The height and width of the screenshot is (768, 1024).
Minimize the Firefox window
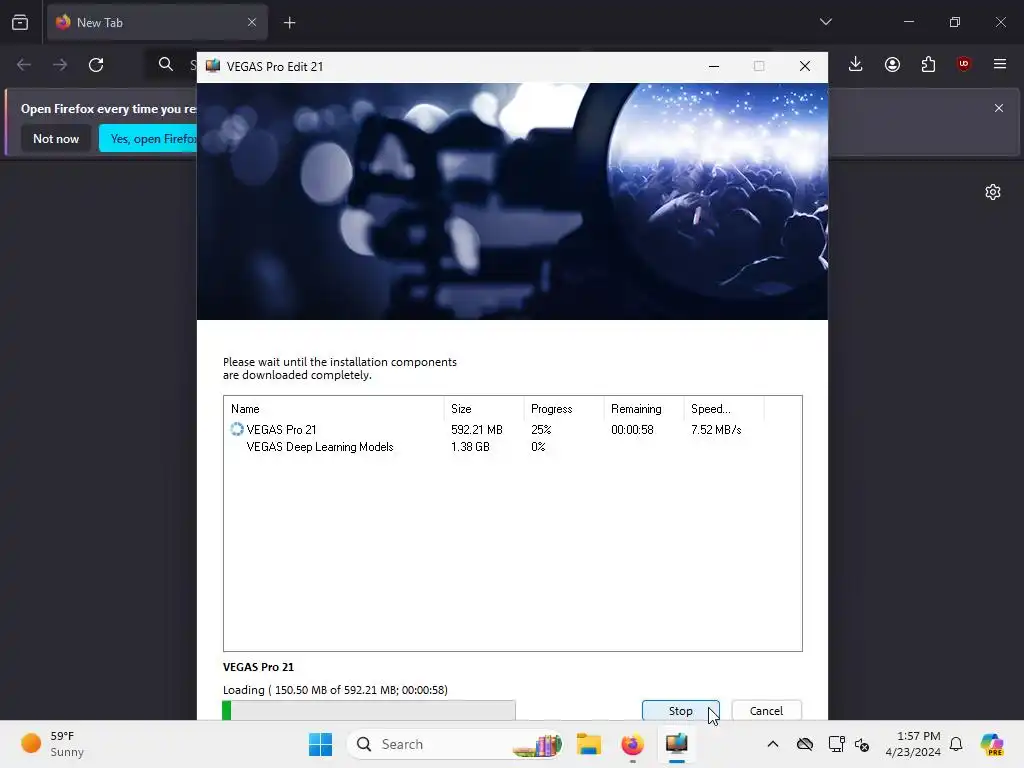[908, 22]
